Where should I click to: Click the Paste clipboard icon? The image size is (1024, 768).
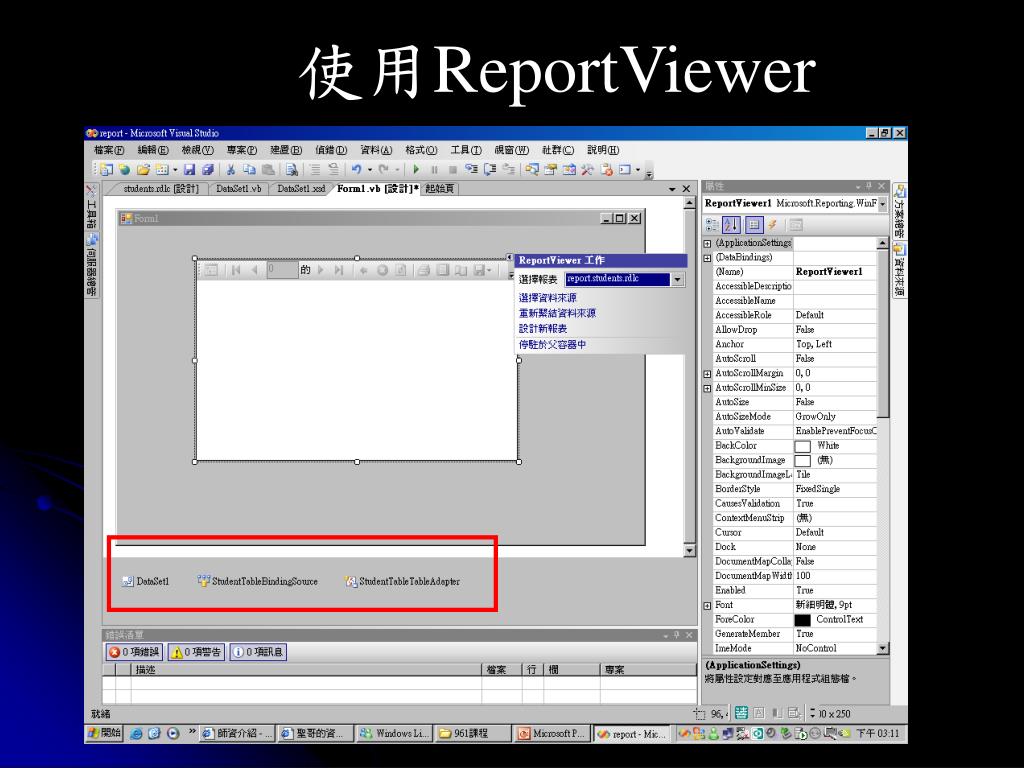(268, 170)
